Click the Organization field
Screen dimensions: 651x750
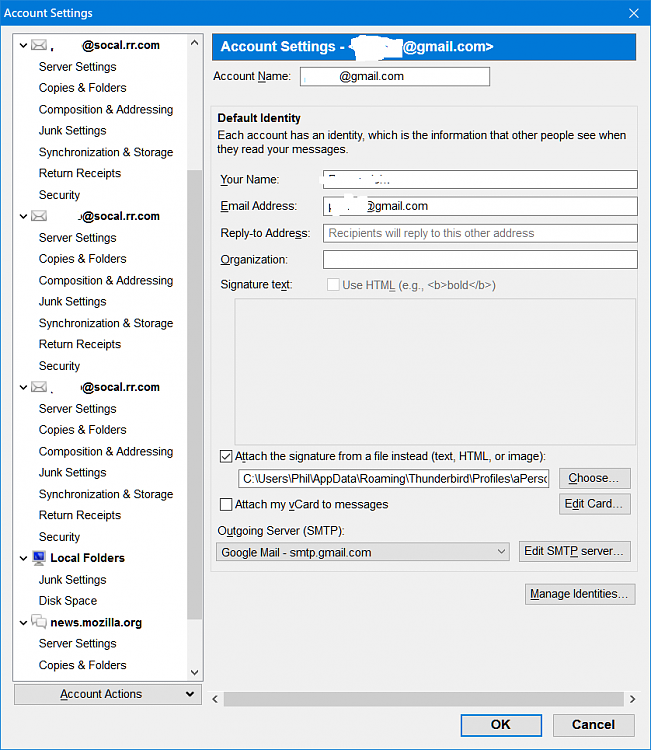tap(480, 260)
